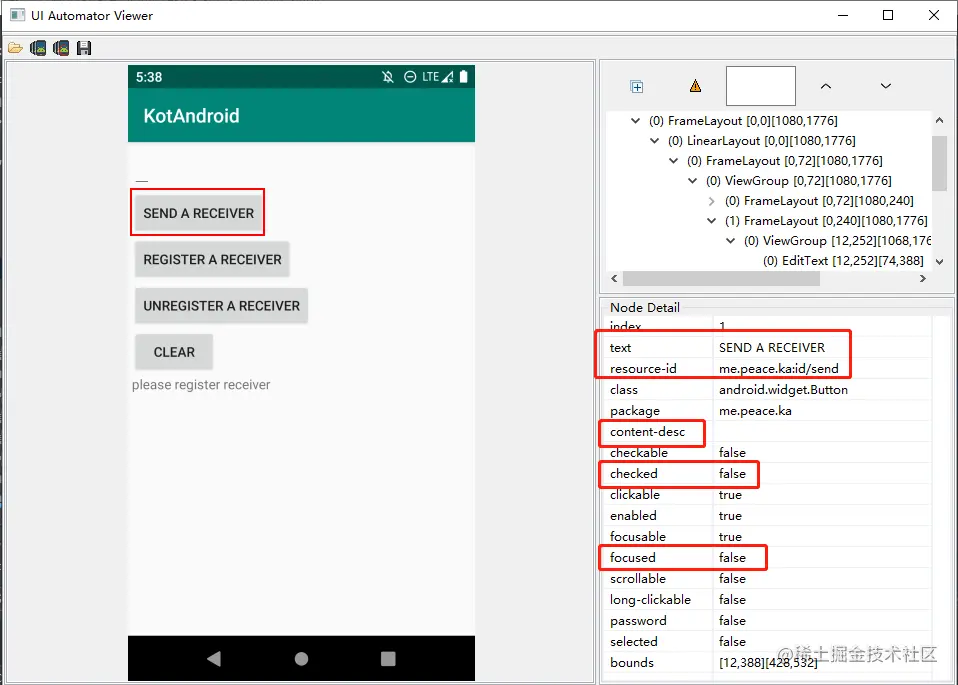
Task: Click the LTE signal indicator
Action: coord(437,77)
